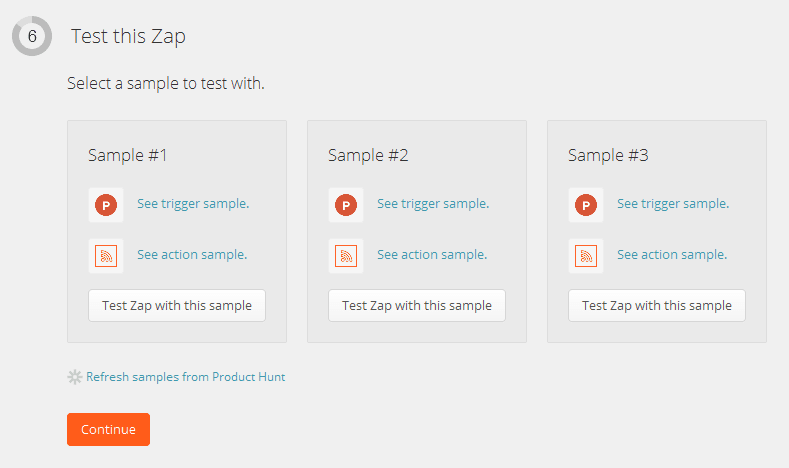View action sample for Sample #2
Image resolution: width=789 pixels, height=468 pixels.
[x=432, y=255]
